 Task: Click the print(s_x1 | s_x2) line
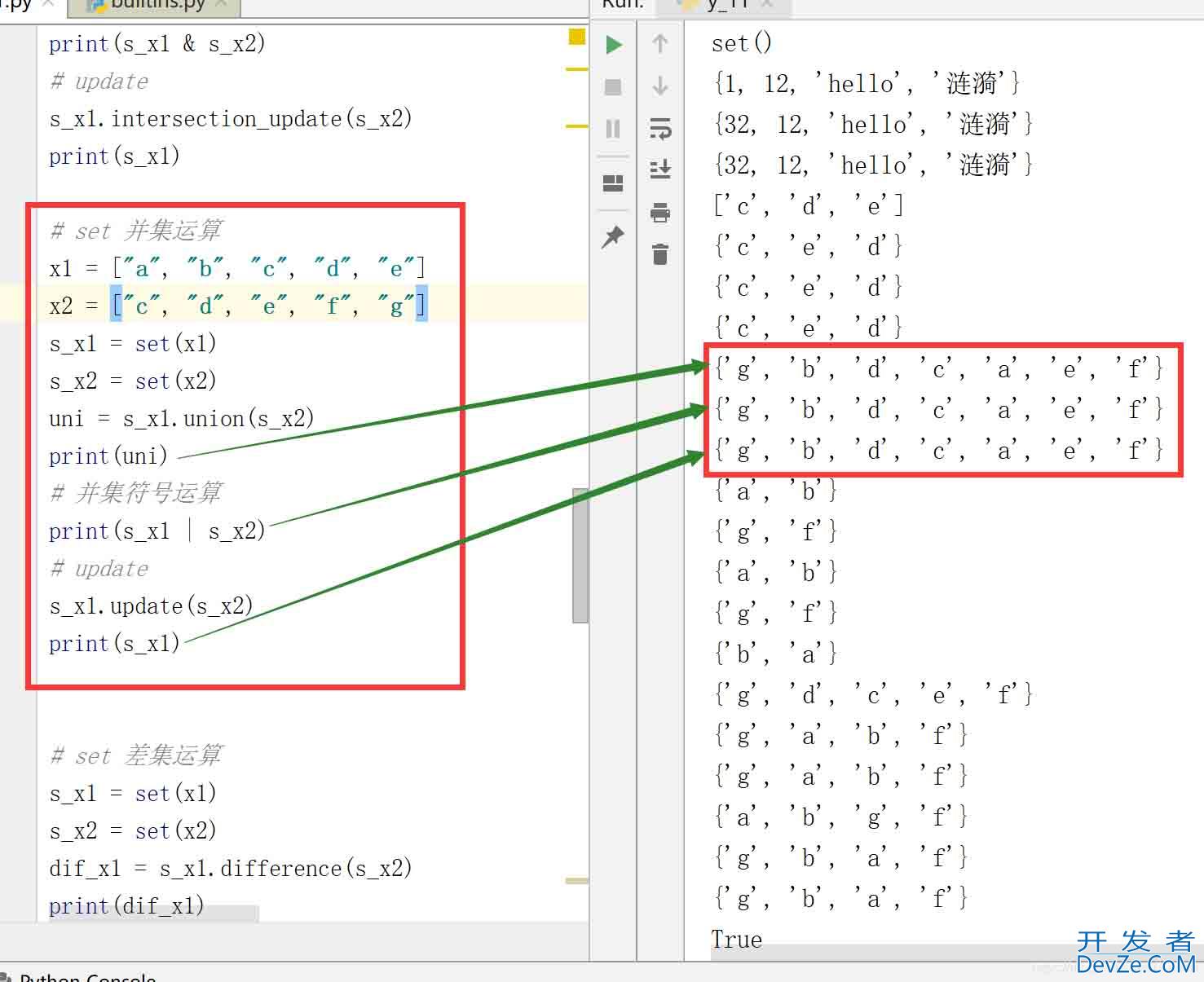(157, 531)
